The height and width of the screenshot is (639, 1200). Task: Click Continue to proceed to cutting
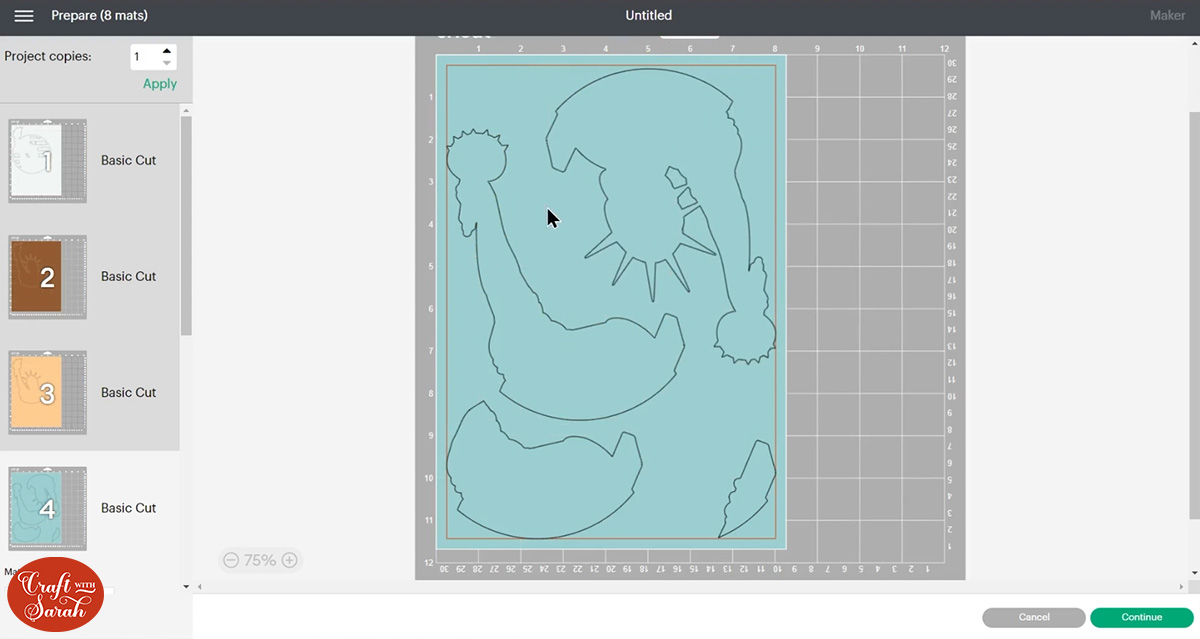pos(1142,617)
